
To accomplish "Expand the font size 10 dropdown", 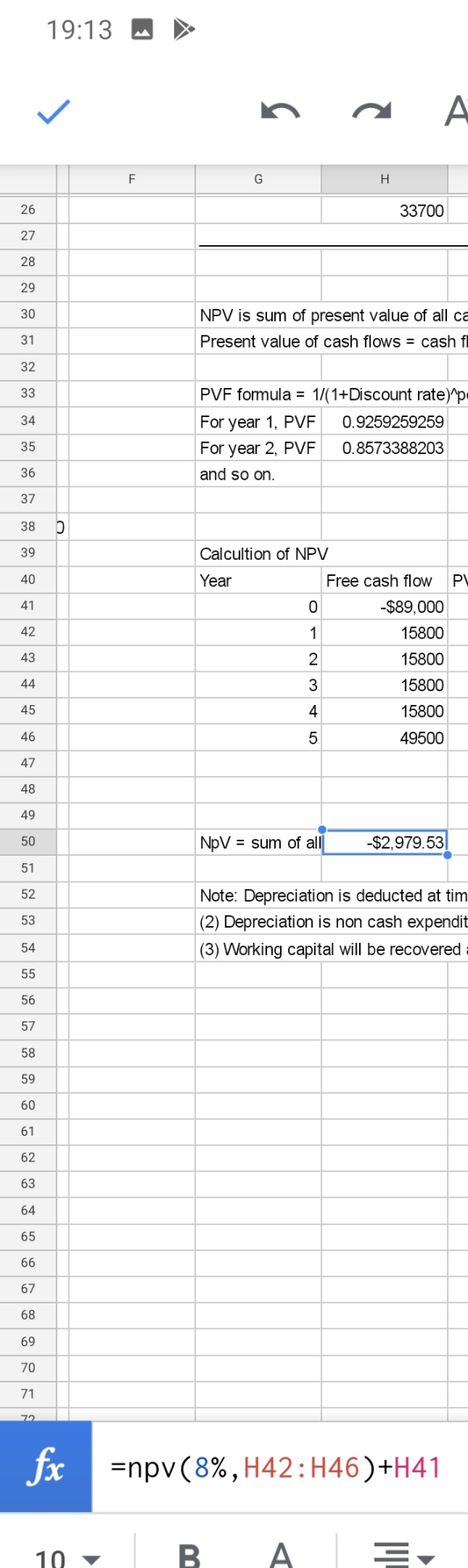I will click(68, 1557).
